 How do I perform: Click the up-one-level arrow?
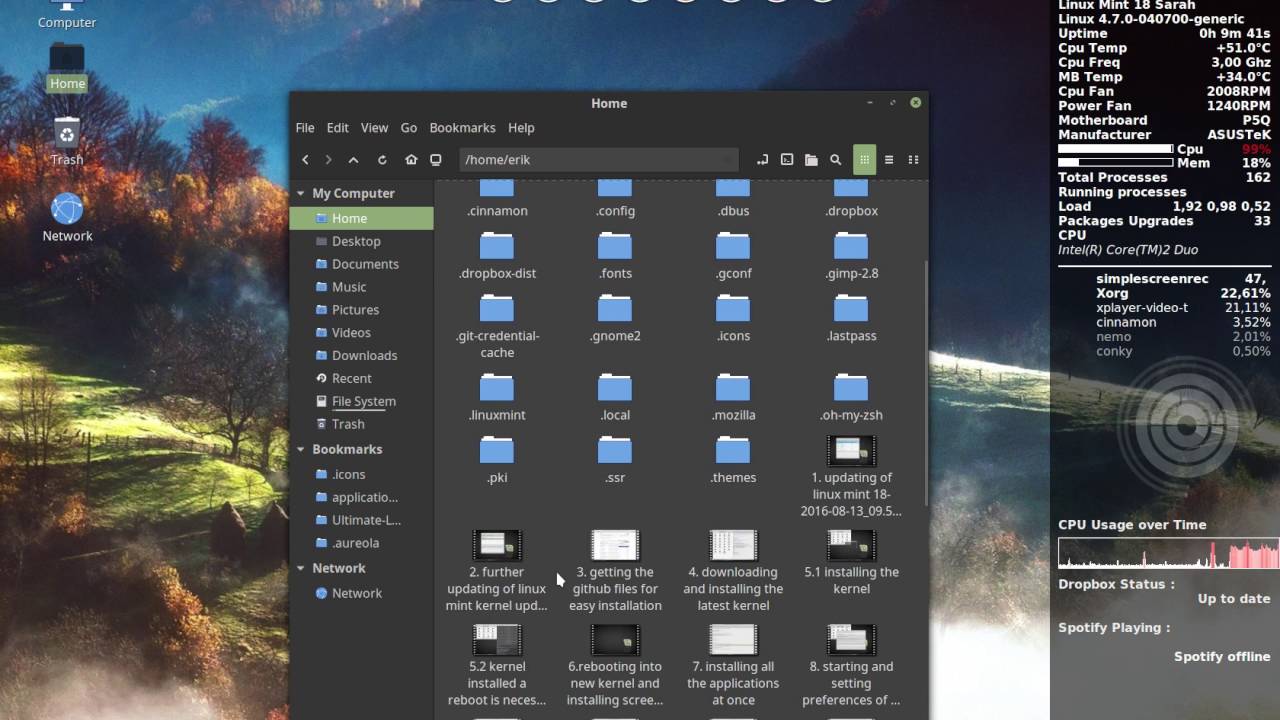353,159
